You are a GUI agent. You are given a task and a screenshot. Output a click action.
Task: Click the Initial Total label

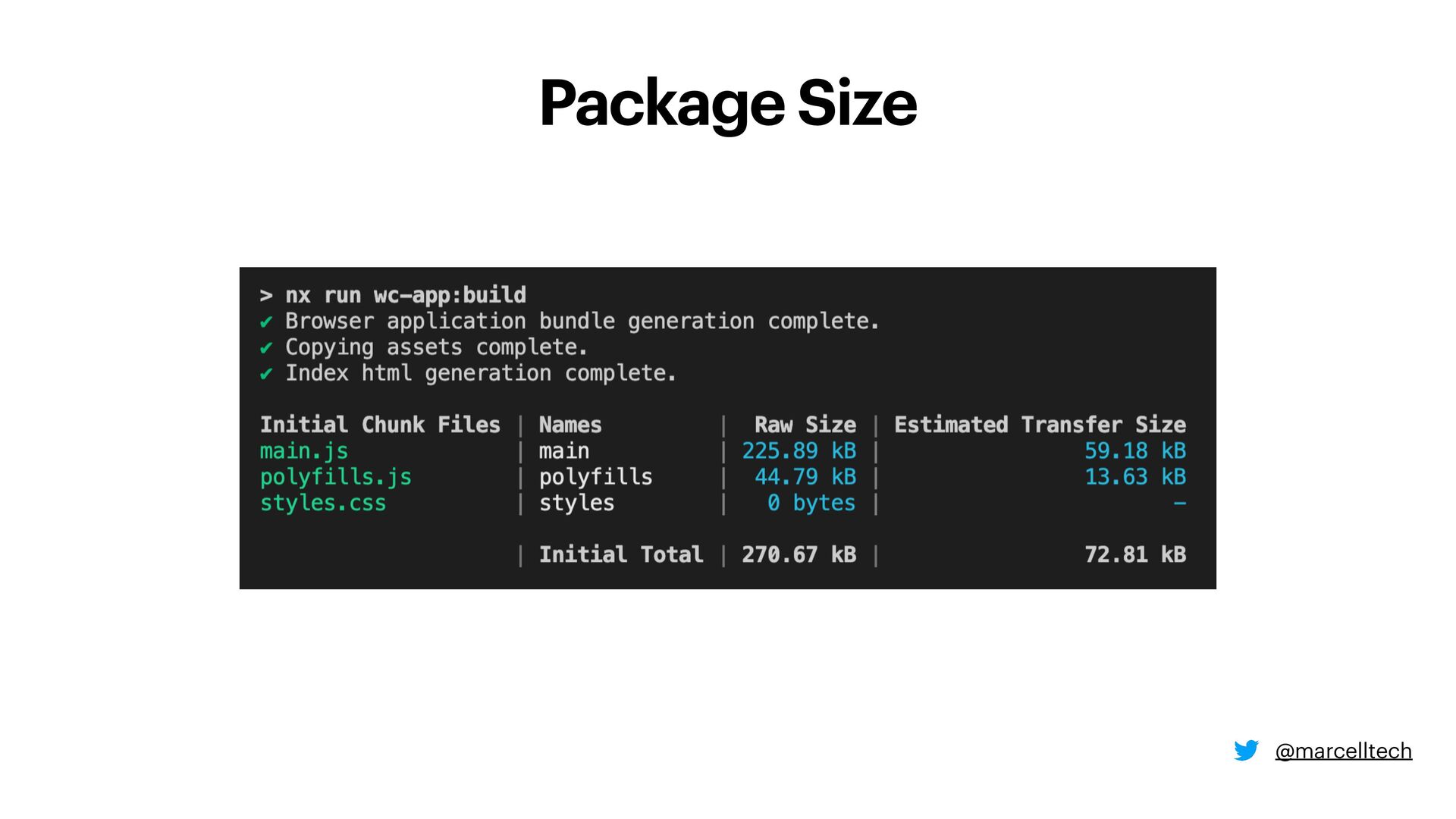tap(621, 554)
